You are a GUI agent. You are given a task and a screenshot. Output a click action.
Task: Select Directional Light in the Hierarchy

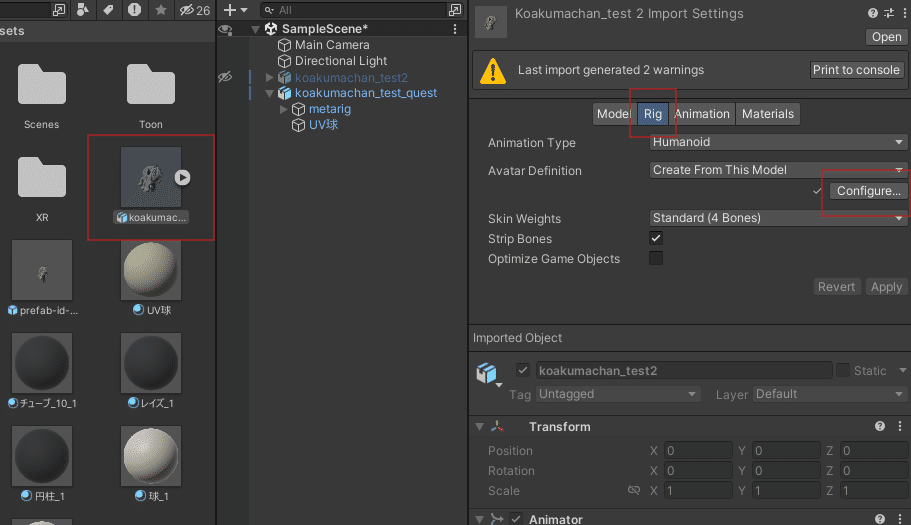click(x=340, y=60)
